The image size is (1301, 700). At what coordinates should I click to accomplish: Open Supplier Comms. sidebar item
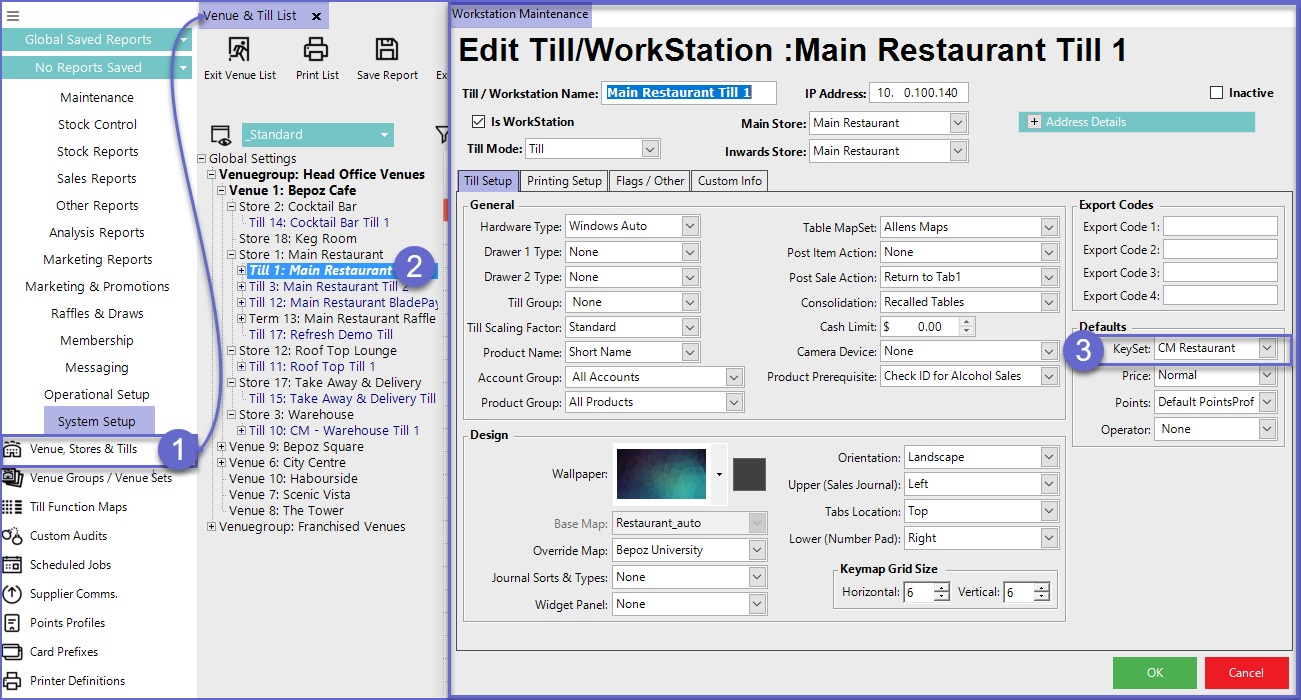pos(73,594)
